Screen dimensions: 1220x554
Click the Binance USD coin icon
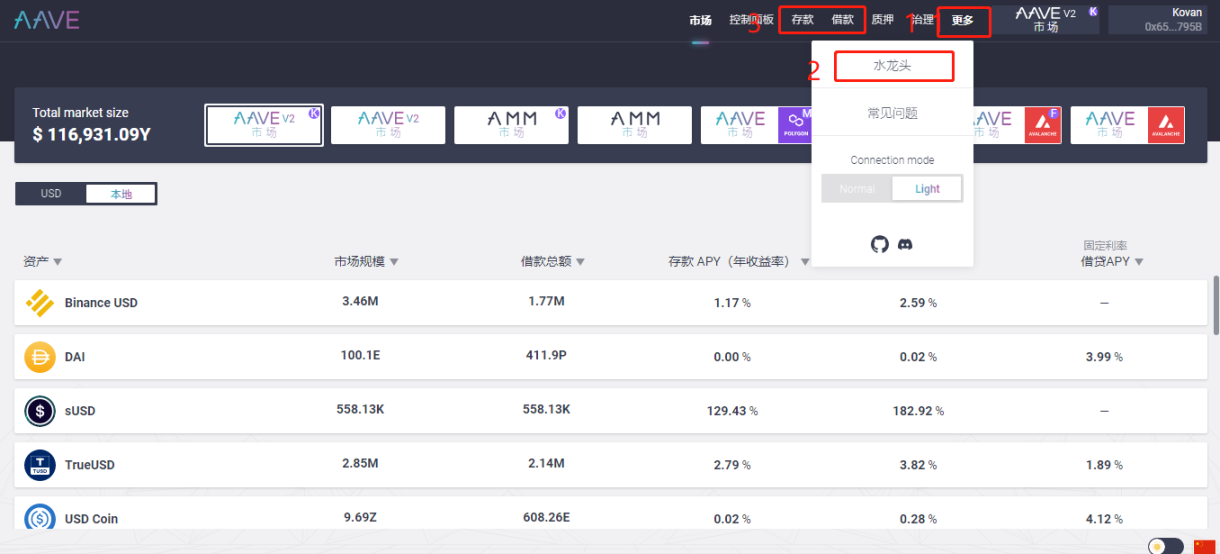coord(40,303)
